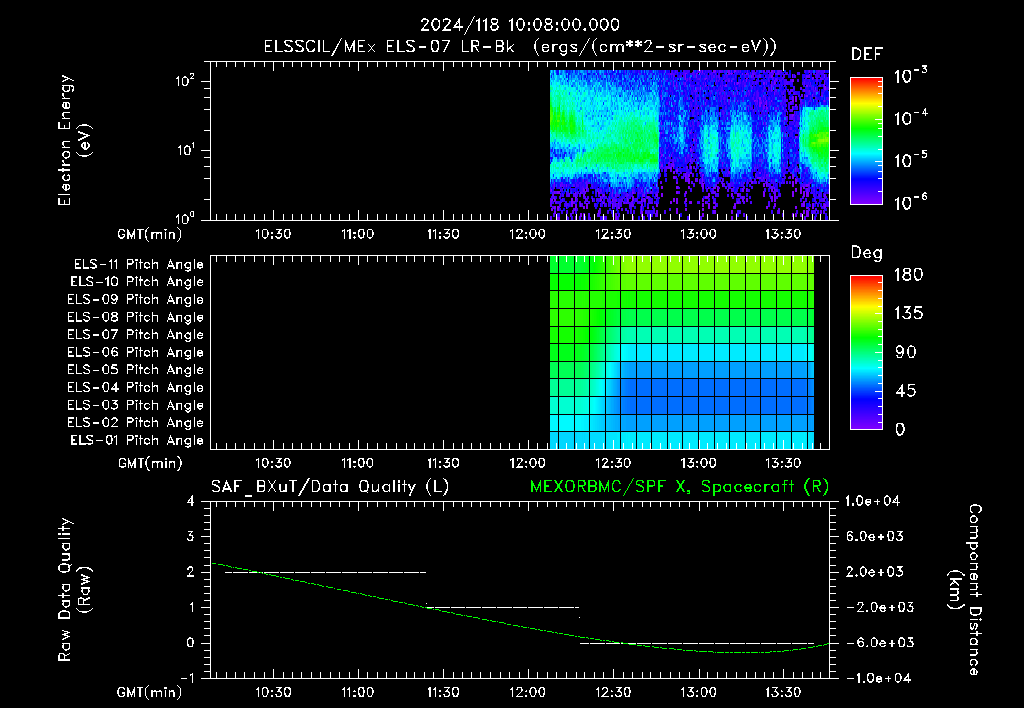The width and height of the screenshot is (1024, 708).
Task: Click the 2.0e+03 right axis label
Action: (x=874, y=572)
